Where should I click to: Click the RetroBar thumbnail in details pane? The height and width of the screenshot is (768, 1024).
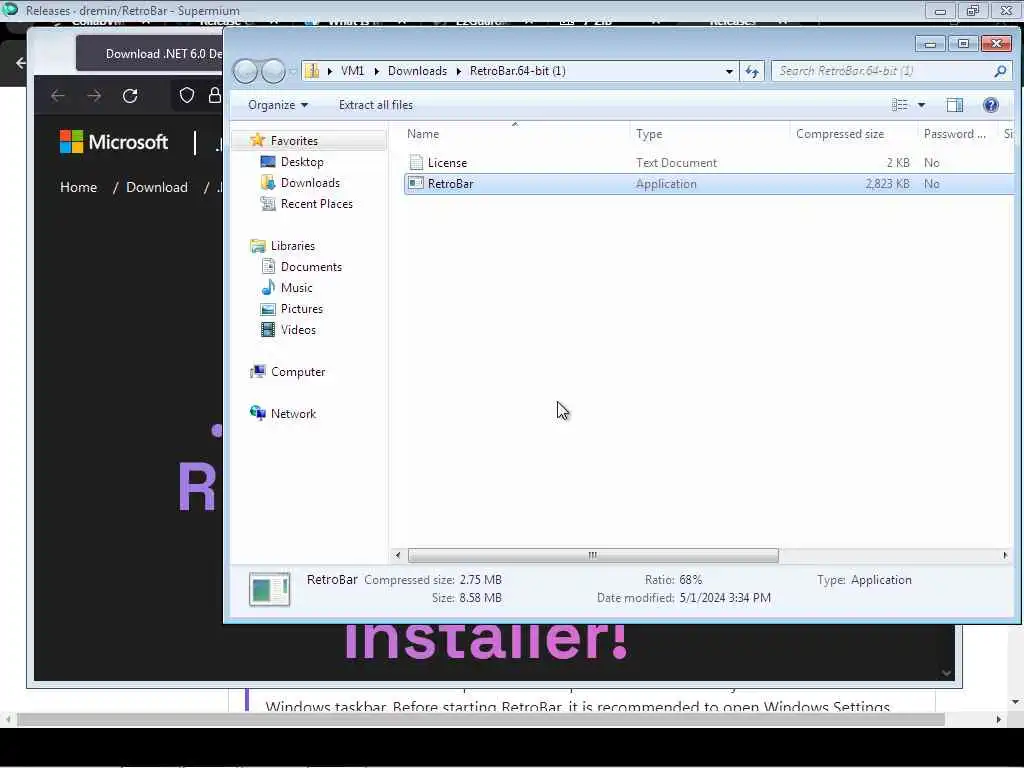(x=270, y=589)
